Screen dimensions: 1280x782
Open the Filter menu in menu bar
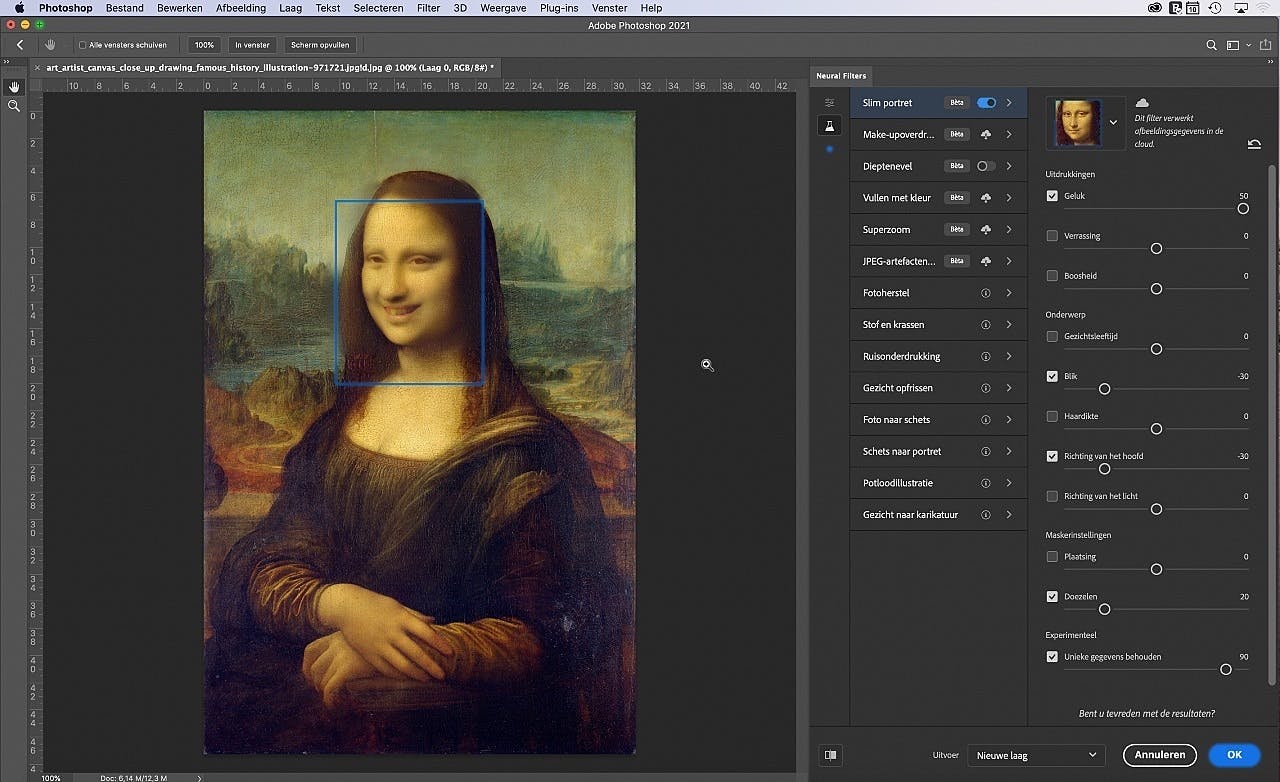click(428, 8)
